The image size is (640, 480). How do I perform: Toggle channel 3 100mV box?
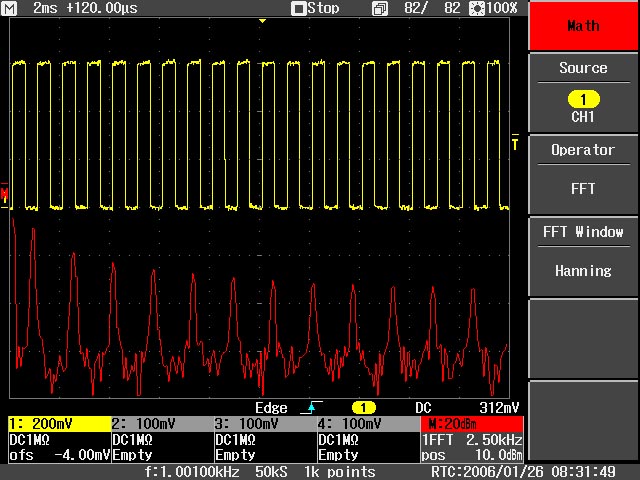pyautogui.click(x=263, y=424)
